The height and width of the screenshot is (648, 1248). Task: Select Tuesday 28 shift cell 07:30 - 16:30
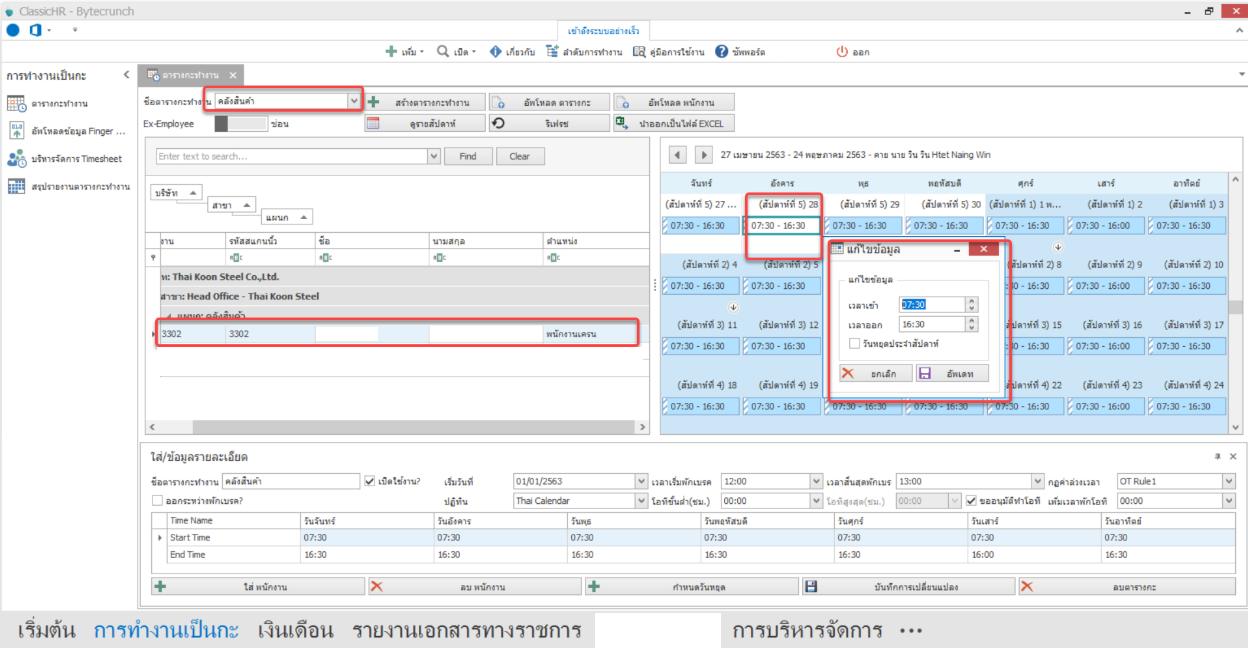pyautogui.click(x=783, y=225)
